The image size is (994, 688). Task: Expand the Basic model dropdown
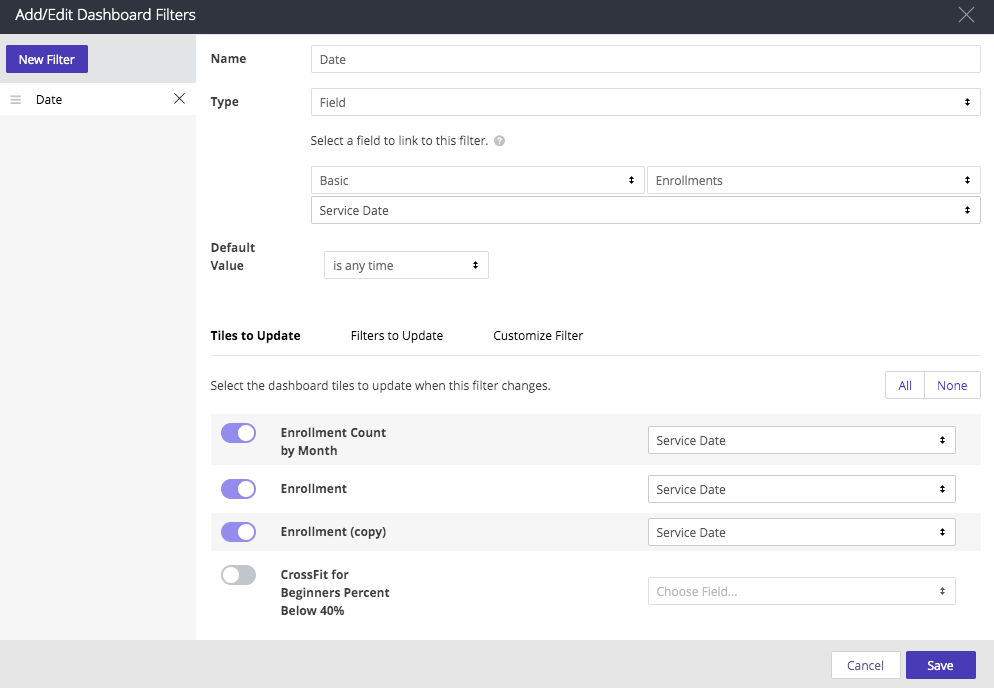(x=477, y=180)
